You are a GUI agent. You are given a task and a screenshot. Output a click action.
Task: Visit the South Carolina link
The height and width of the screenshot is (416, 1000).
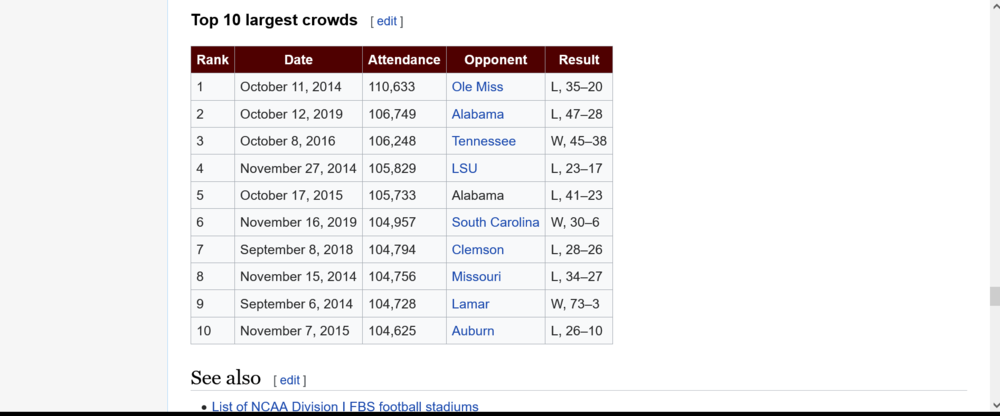495,222
